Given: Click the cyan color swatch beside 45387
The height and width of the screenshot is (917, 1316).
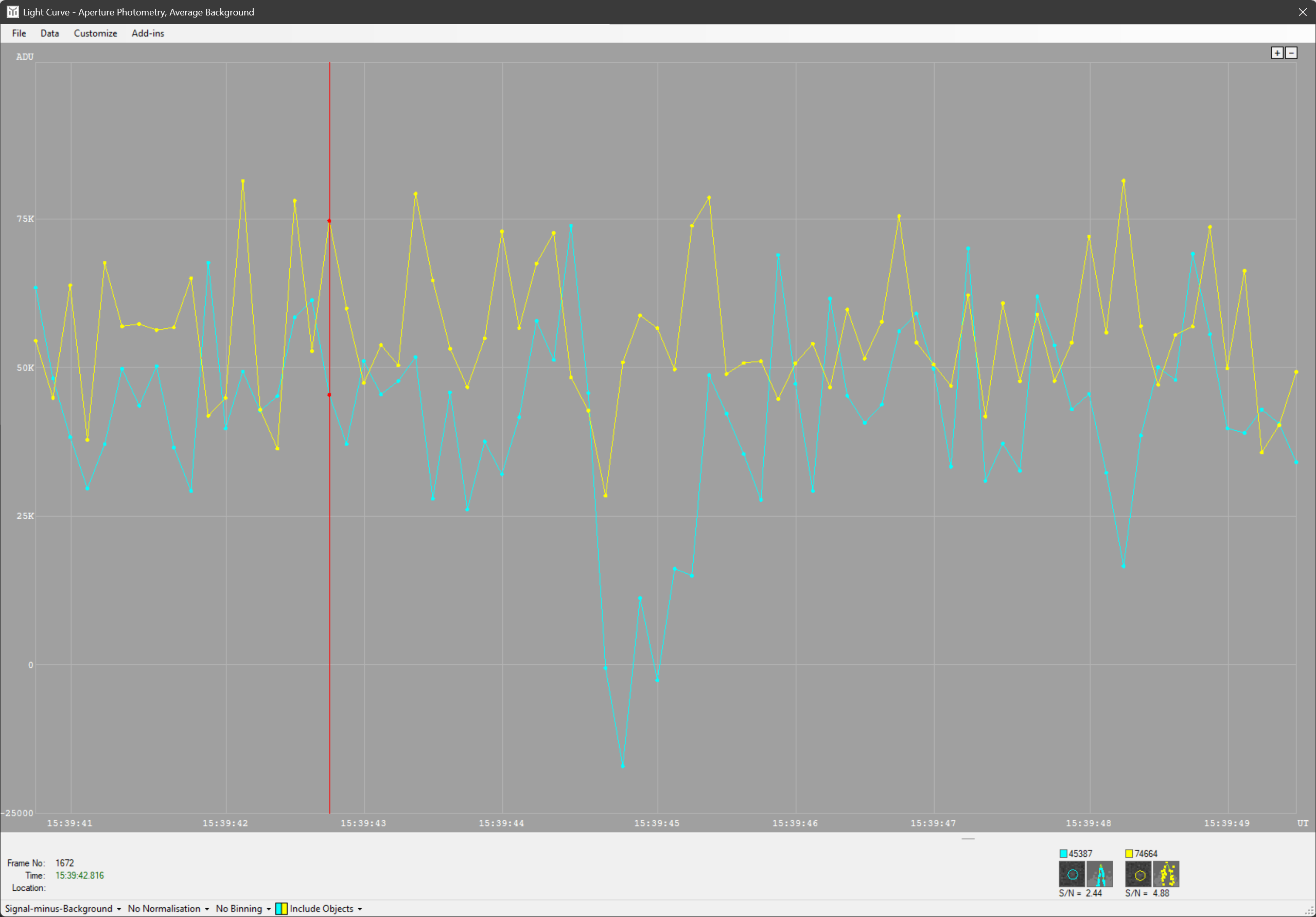Looking at the screenshot, I should point(1063,853).
